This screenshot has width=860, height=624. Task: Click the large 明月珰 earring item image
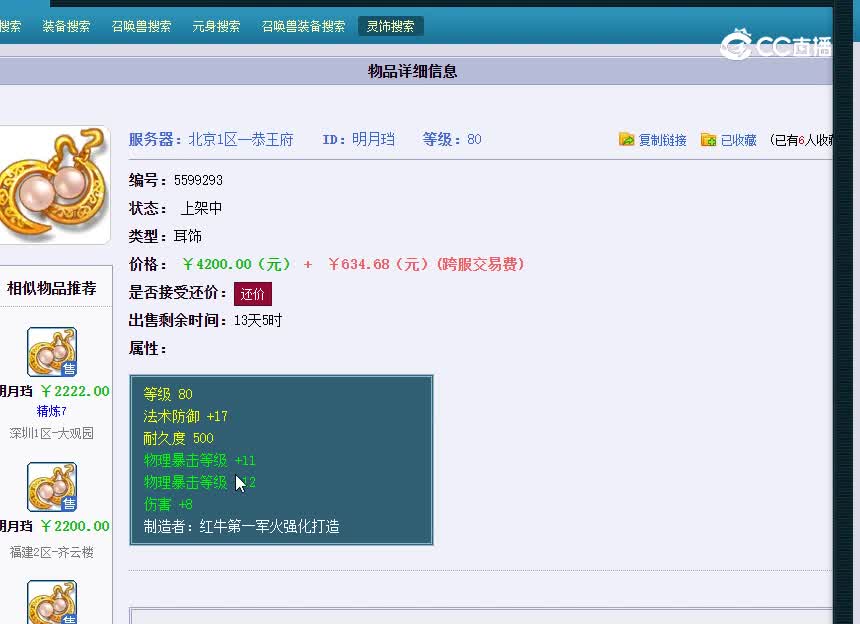(x=53, y=185)
